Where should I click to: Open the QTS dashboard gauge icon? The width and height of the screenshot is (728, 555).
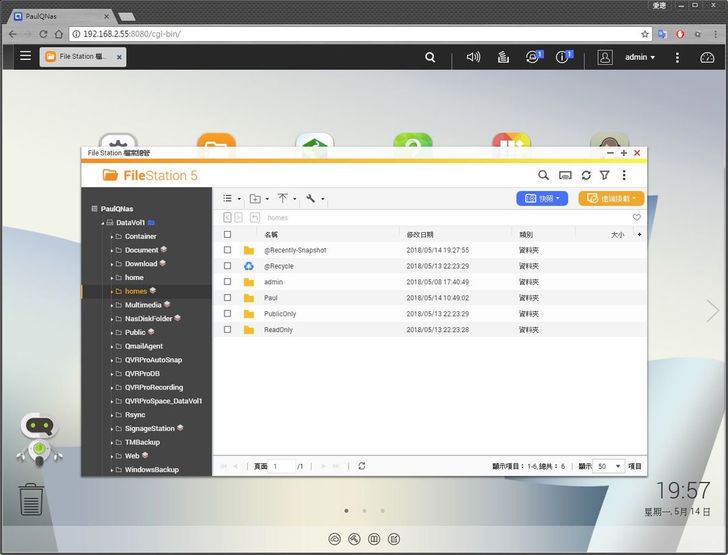[706, 57]
